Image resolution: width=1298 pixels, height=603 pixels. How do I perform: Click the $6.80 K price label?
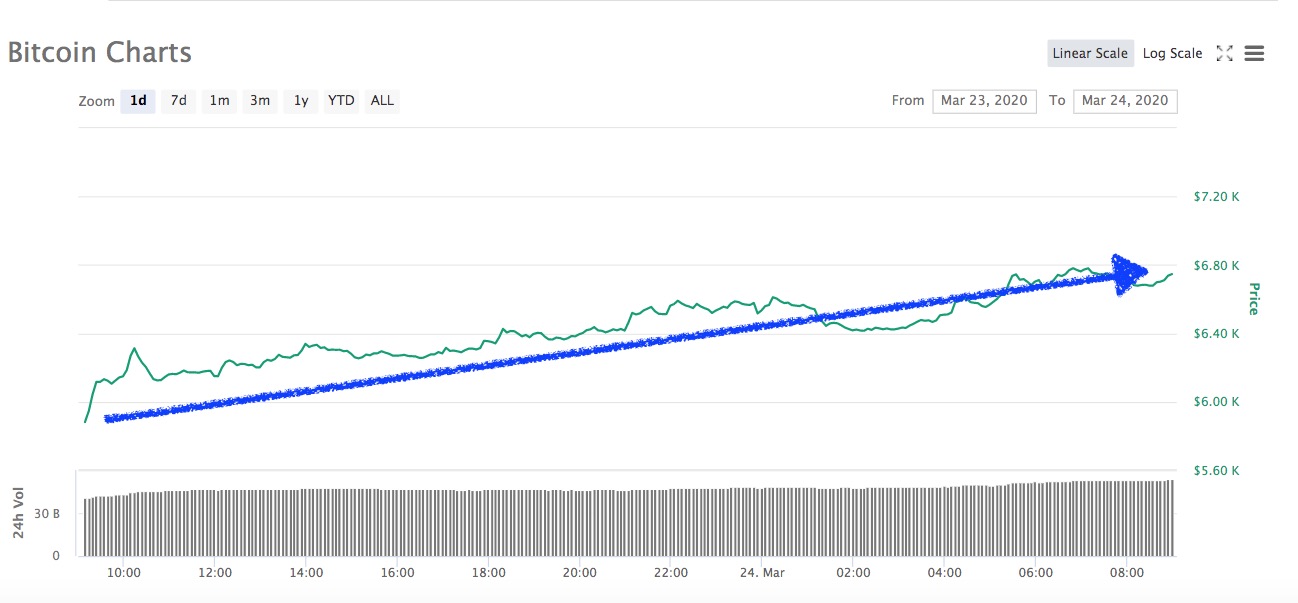pyautogui.click(x=1216, y=266)
